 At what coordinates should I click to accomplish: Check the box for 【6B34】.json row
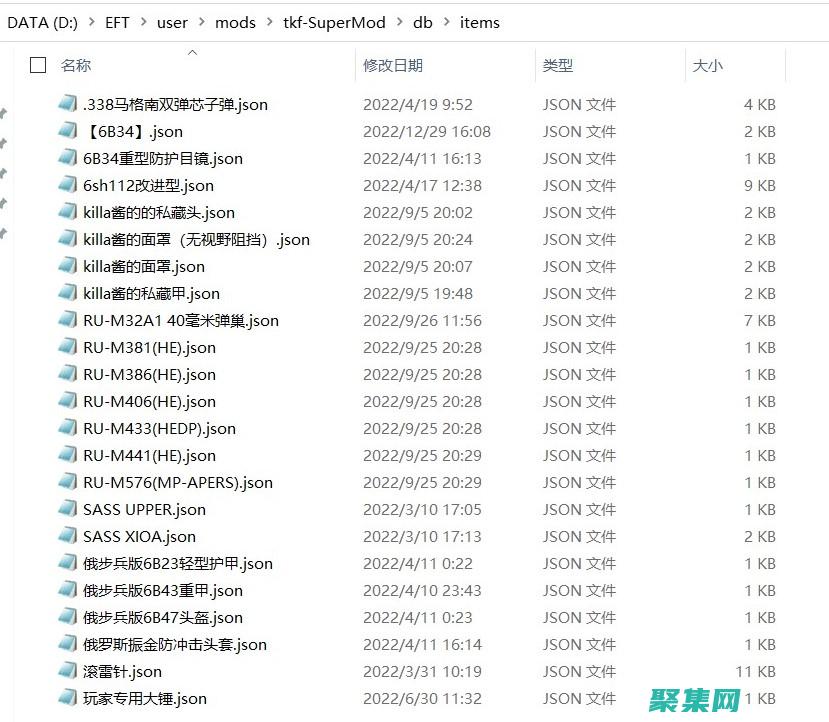click(x=37, y=131)
